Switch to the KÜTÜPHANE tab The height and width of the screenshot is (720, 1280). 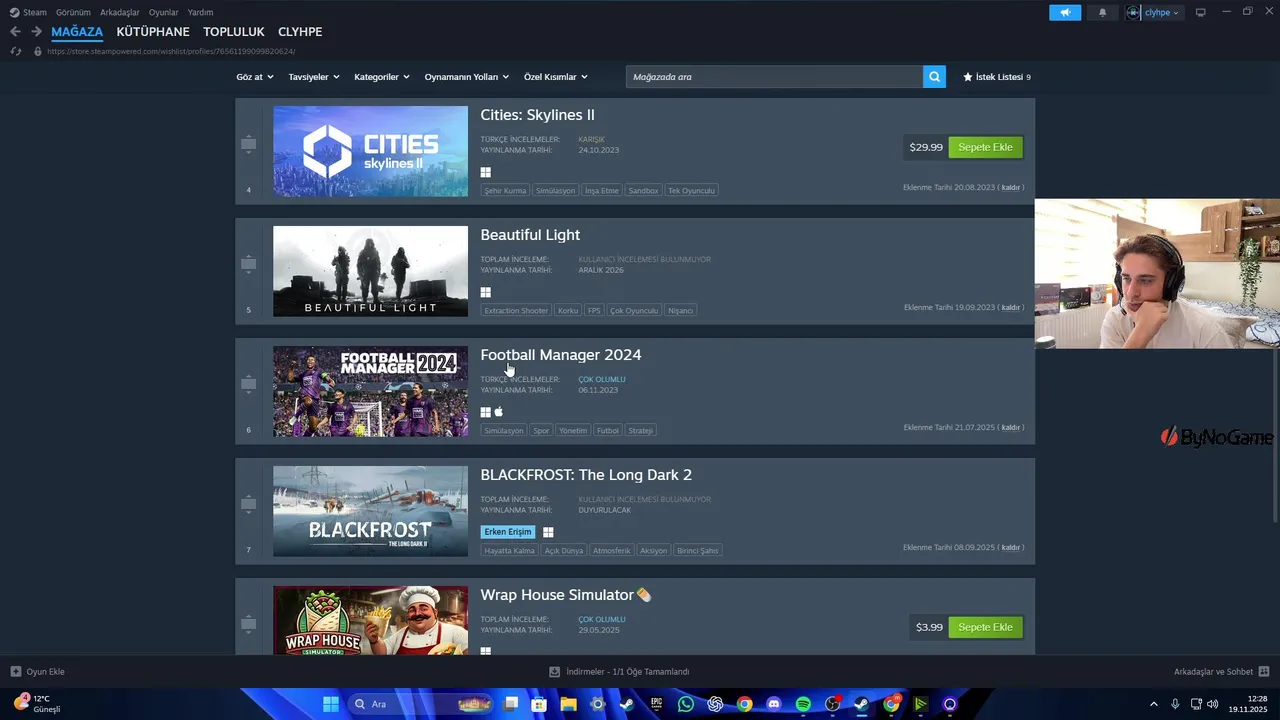click(x=153, y=32)
